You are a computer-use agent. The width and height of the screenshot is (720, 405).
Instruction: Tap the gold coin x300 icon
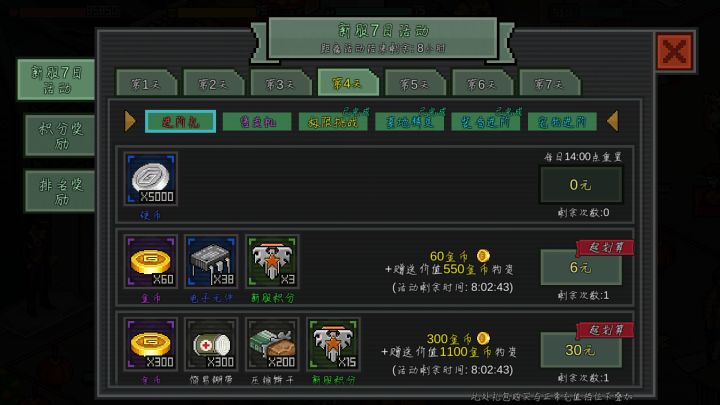pyautogui.click(x=151, y=344)
